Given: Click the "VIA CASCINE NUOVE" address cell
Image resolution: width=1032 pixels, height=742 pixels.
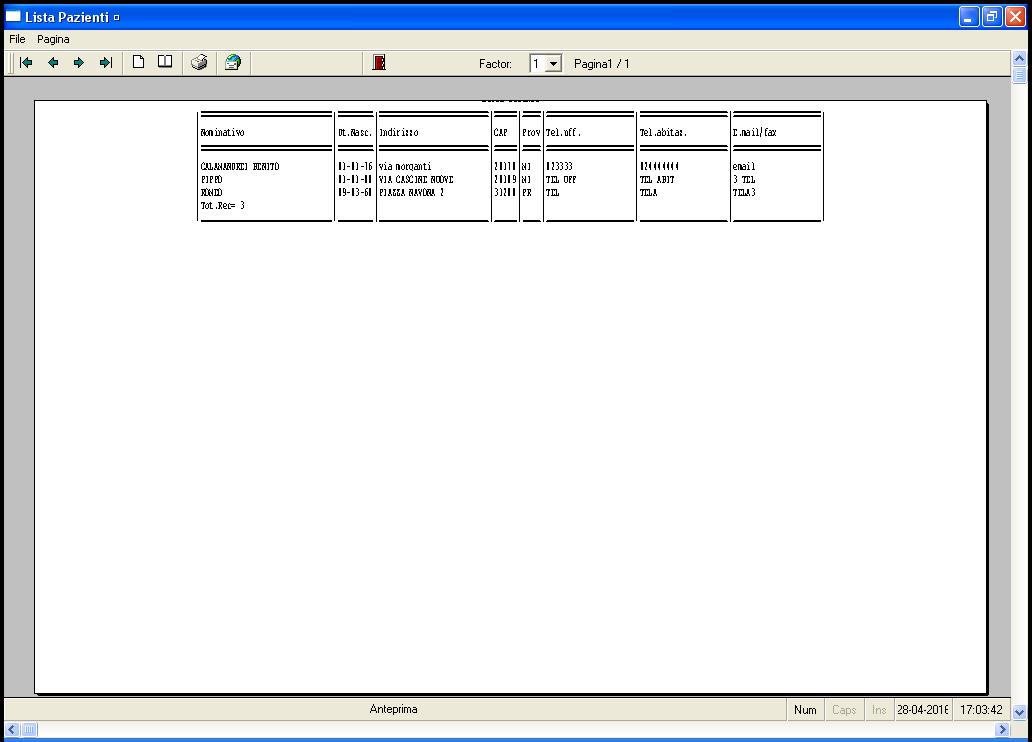Looking at the screenshot, I should [416, 180].
